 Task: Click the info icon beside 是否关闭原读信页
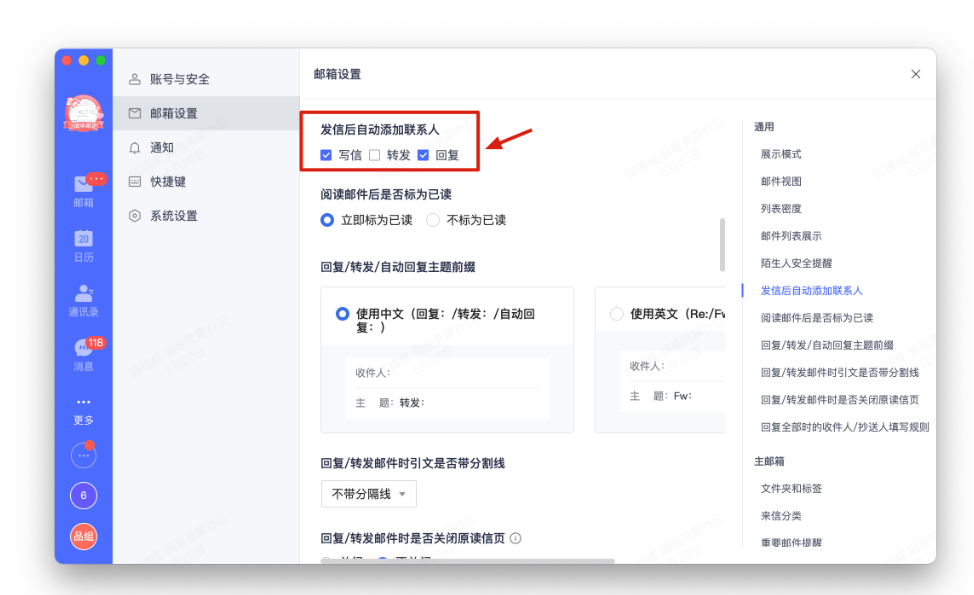click(516, 538)
